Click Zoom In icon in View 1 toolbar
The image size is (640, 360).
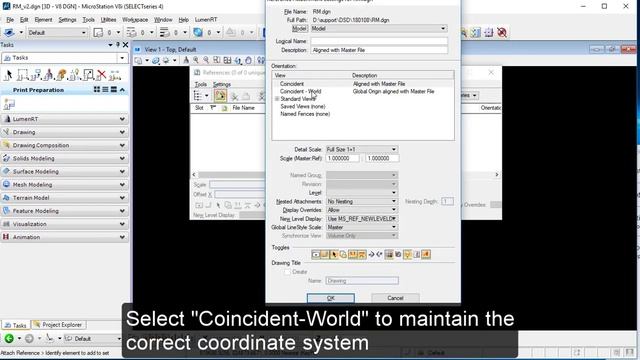[196, 60]
